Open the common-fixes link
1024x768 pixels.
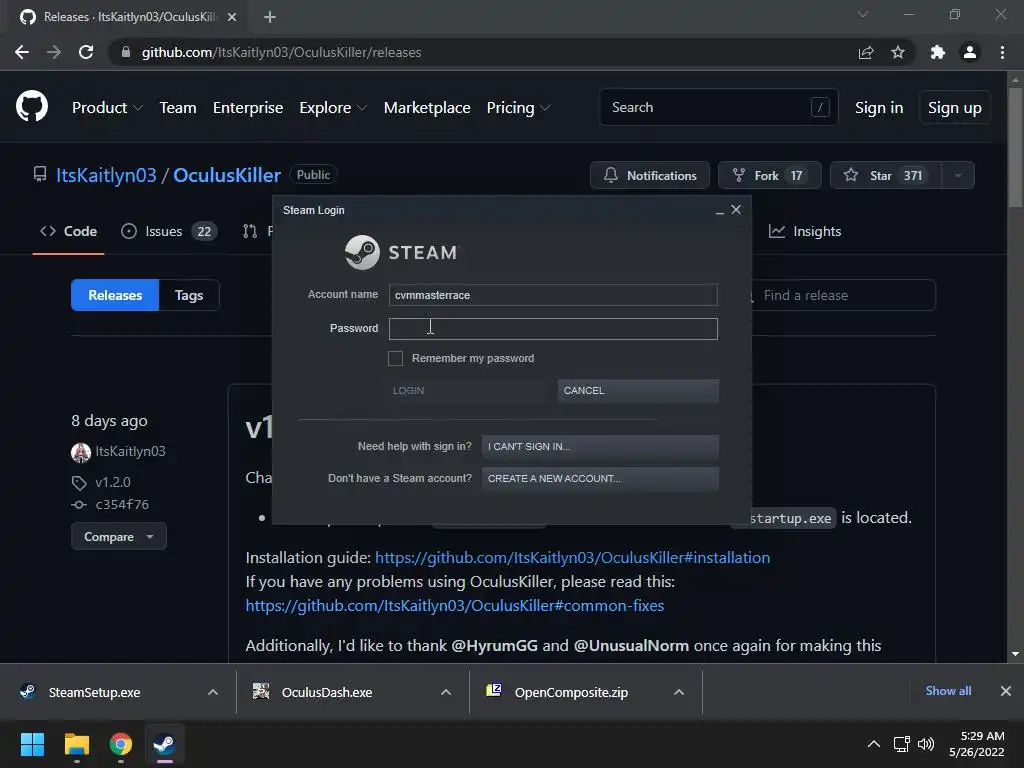(x=455, y=606)
